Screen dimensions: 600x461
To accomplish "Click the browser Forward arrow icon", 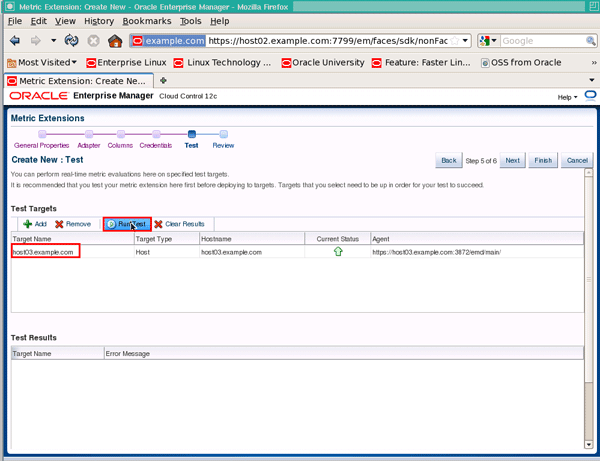I will (36, 41).
